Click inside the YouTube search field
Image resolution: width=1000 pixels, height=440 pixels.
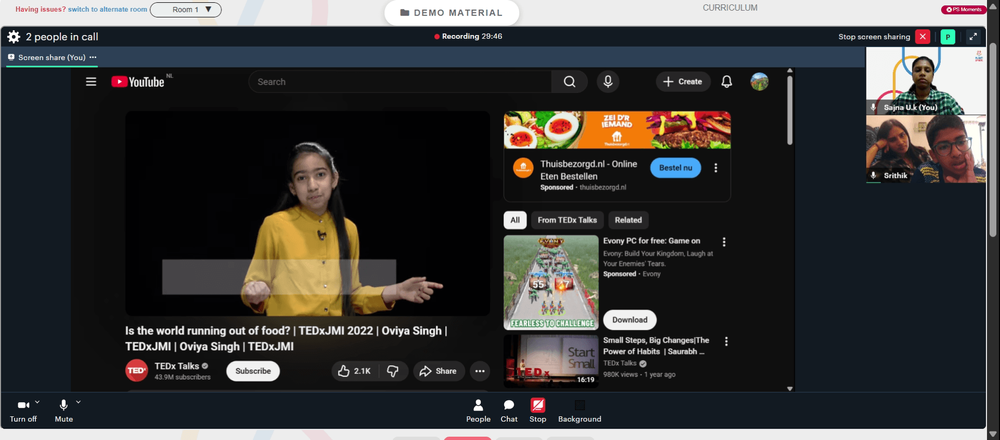(x=400, y=82)
